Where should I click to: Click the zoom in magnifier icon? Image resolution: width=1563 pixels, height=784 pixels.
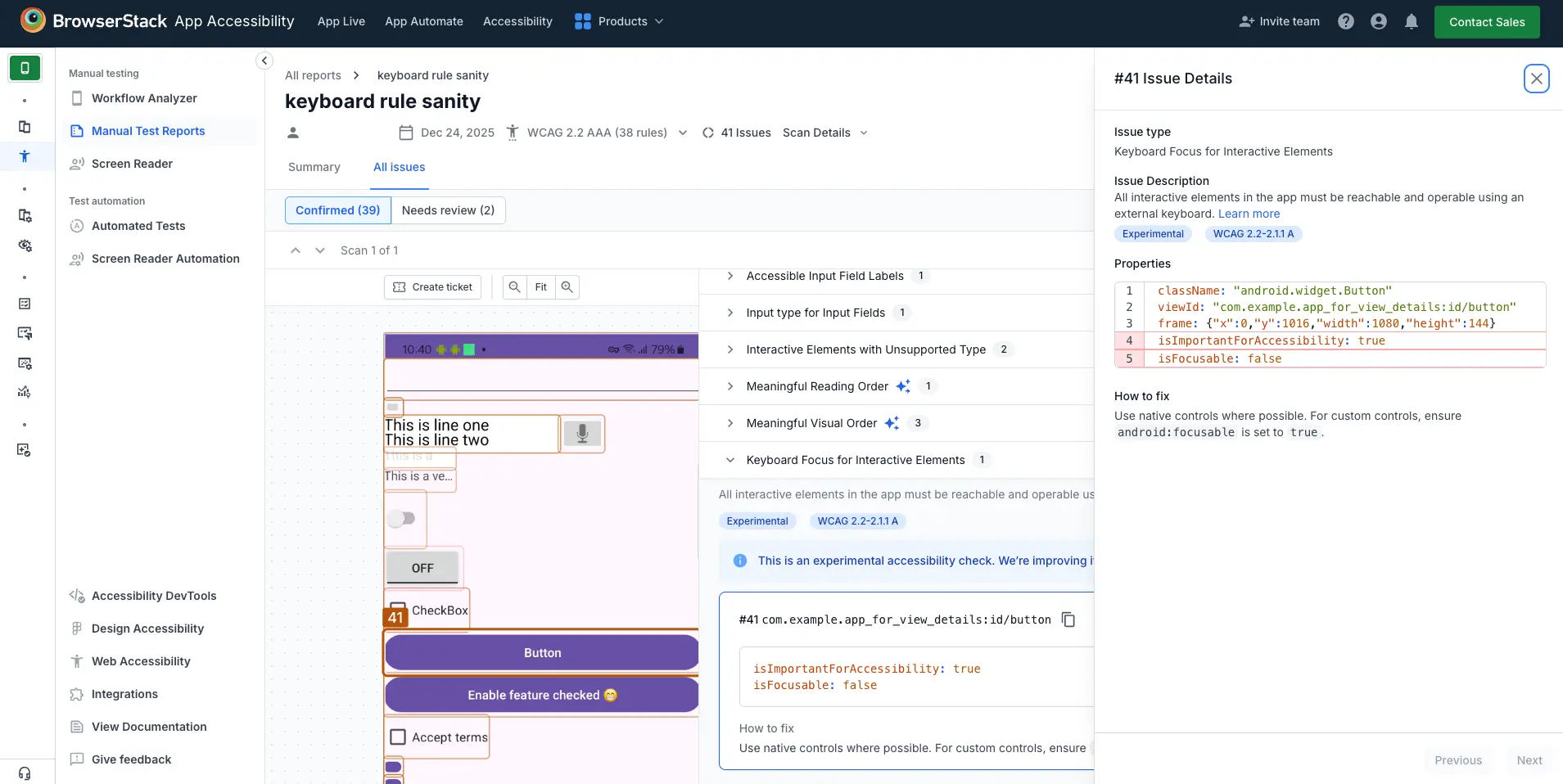coord(567,287)
